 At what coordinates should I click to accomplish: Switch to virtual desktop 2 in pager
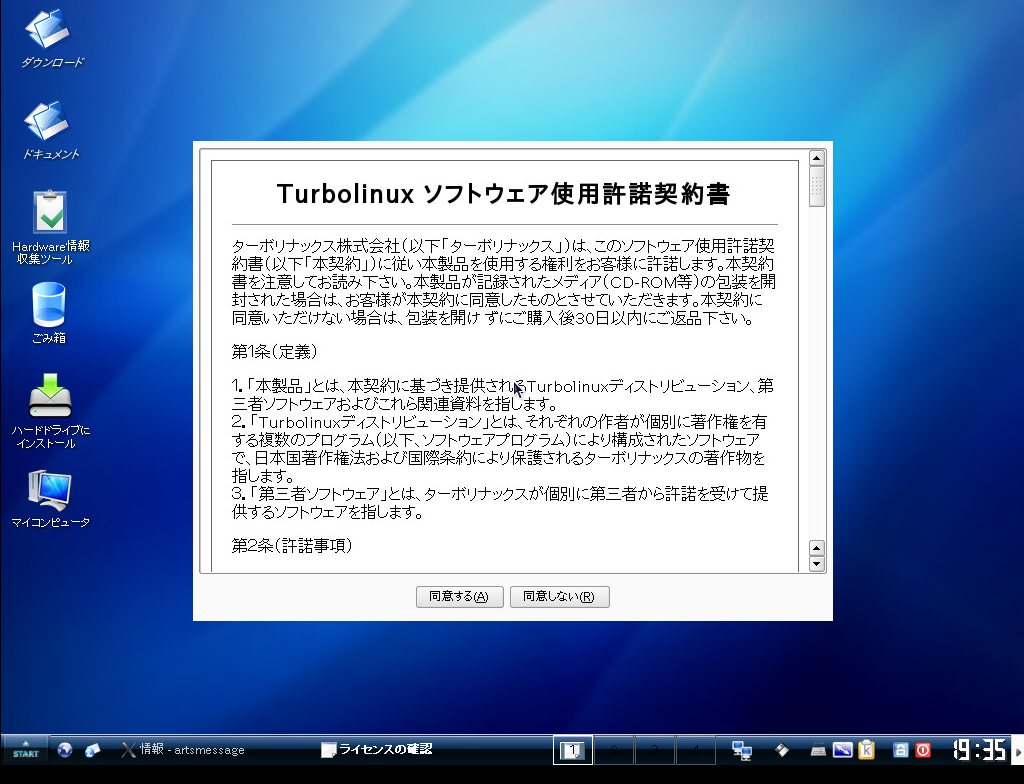click(x=613, y=749)
